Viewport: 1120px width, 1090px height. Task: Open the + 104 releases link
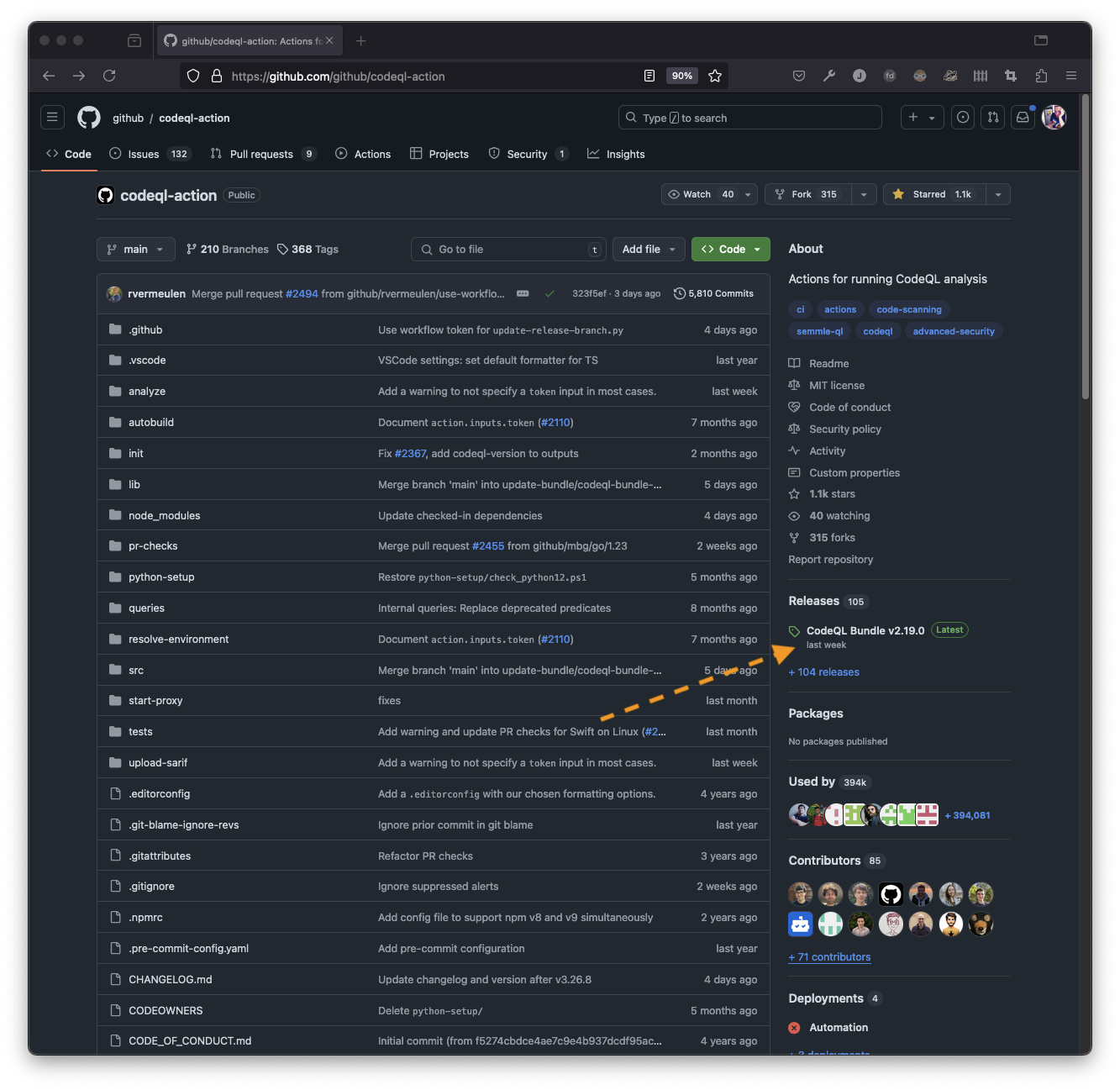[x=823, y=671]
